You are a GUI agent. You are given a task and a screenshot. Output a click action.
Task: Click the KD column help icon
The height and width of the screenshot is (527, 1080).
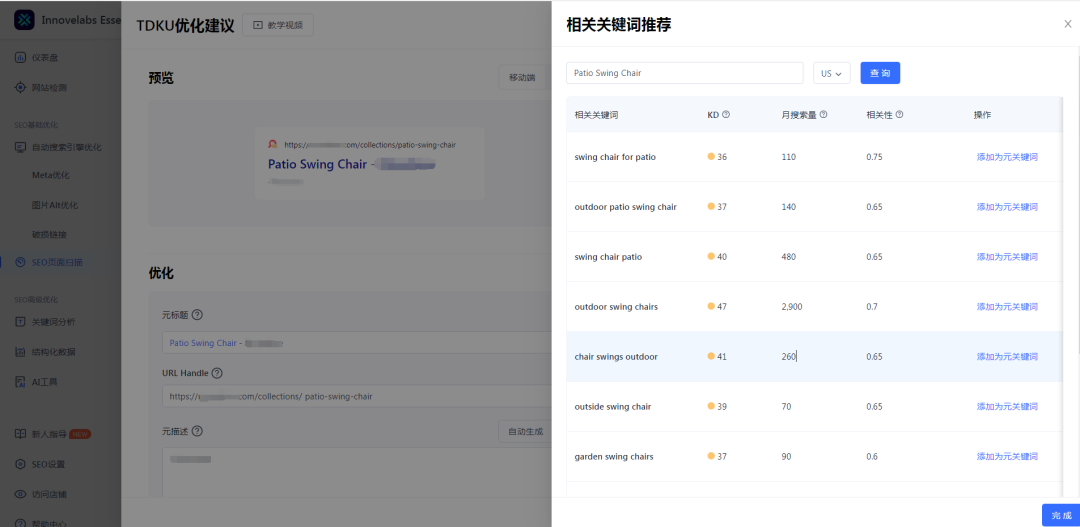click(726, 115)
